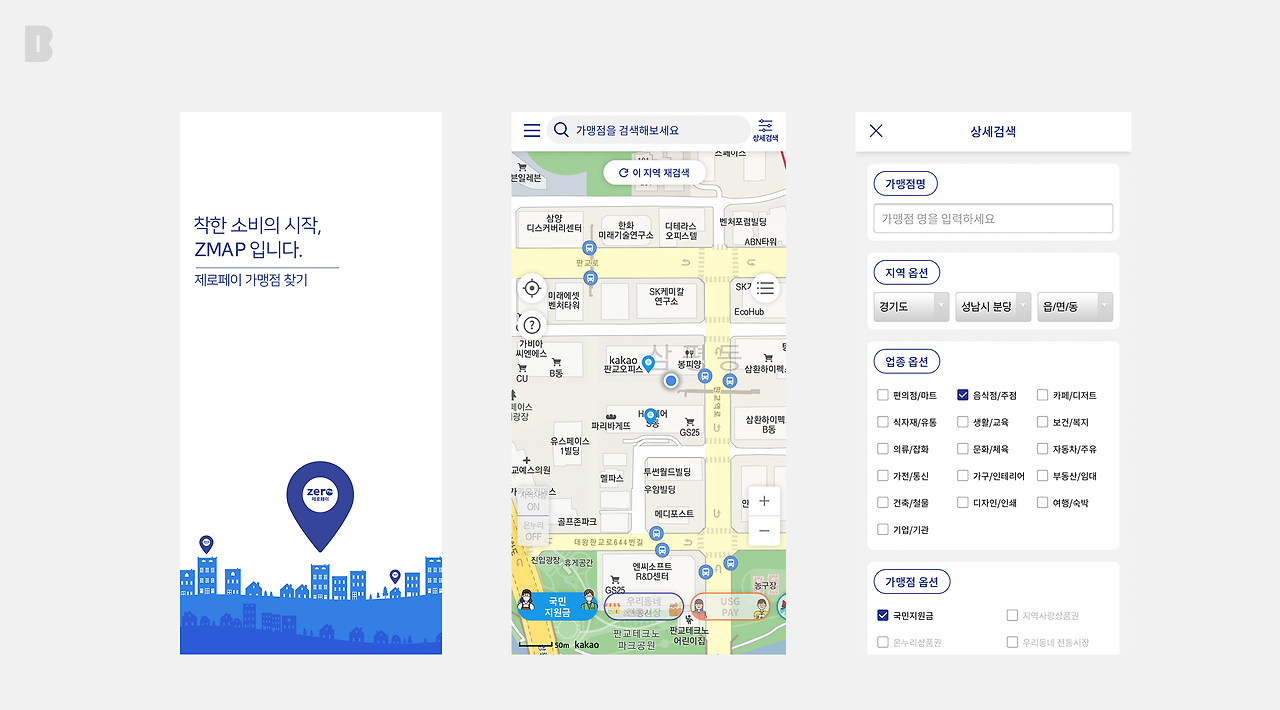Check the 우리동네 전통시장 option box
Viewport: 1280px width, 710px height.
(x=1013, y=642)
